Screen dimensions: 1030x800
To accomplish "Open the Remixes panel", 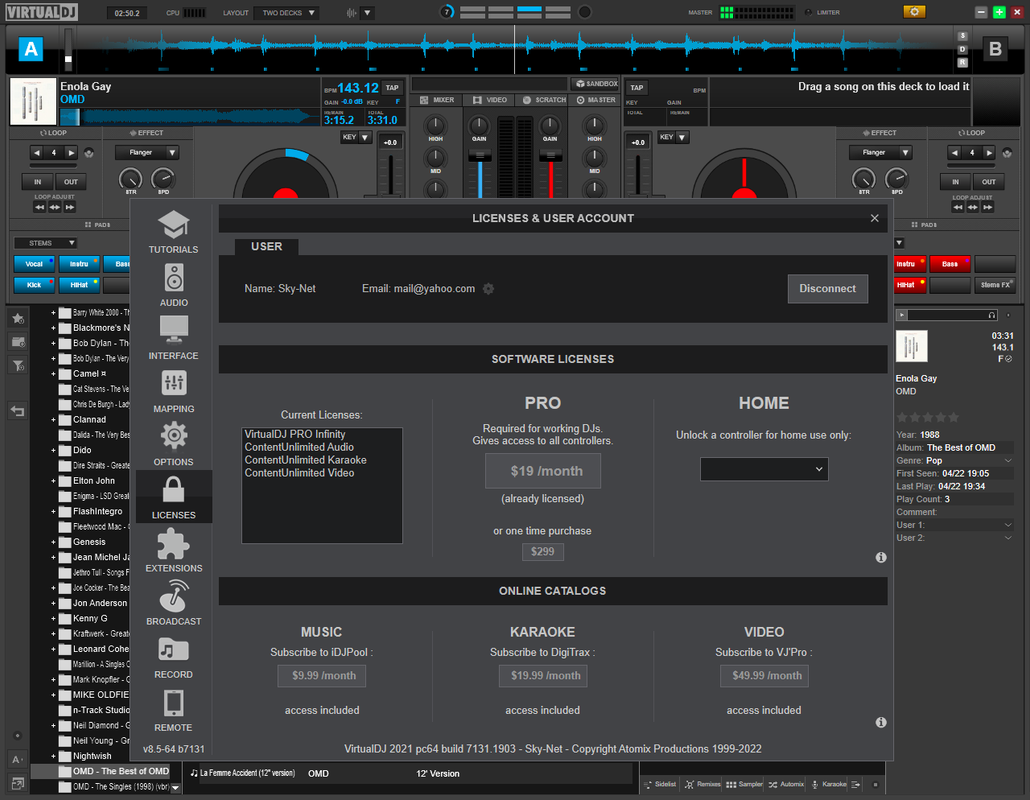I will 702,784.
